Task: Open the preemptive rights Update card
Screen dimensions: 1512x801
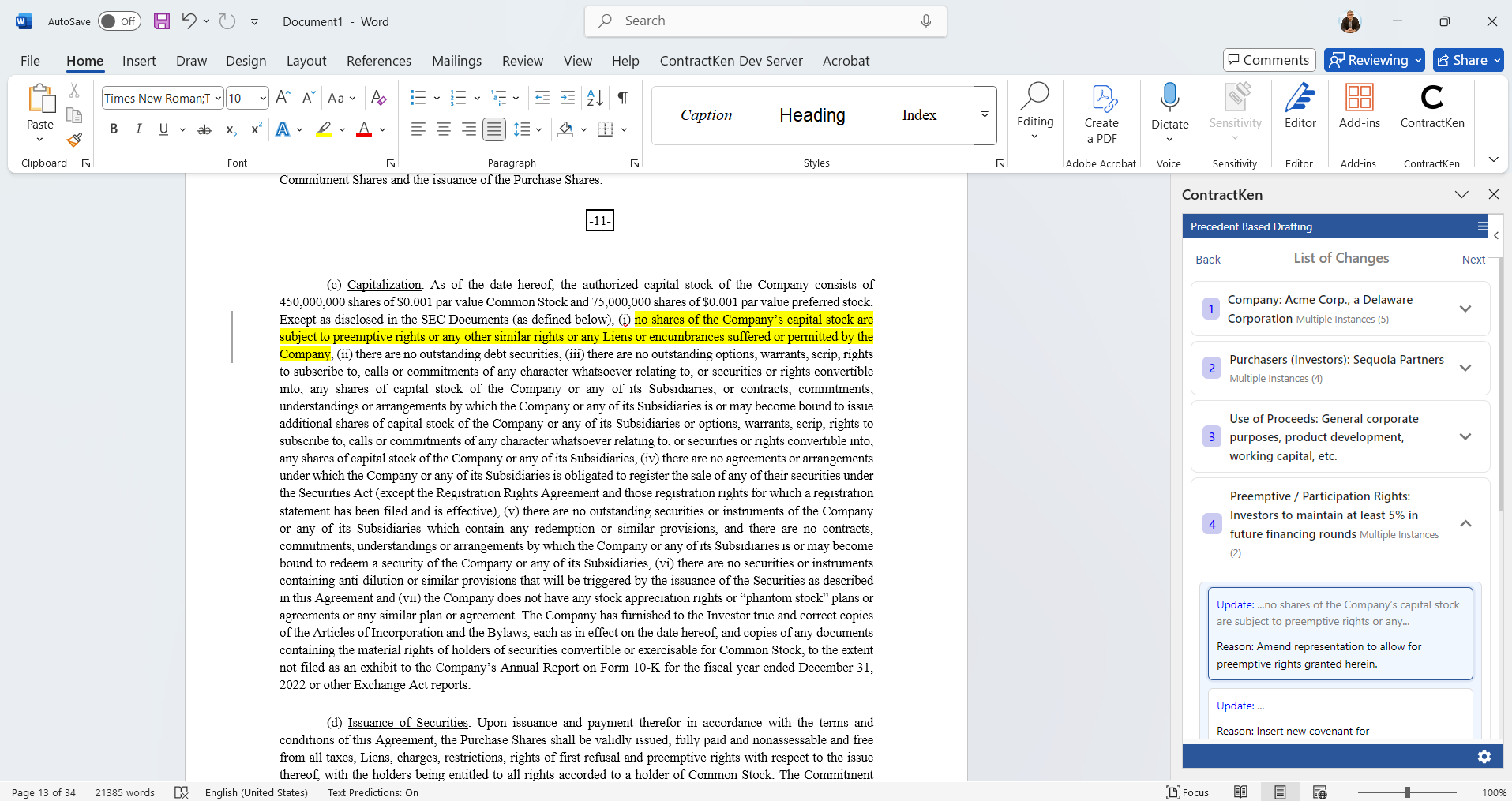Action: click(x=1340, y=634)
